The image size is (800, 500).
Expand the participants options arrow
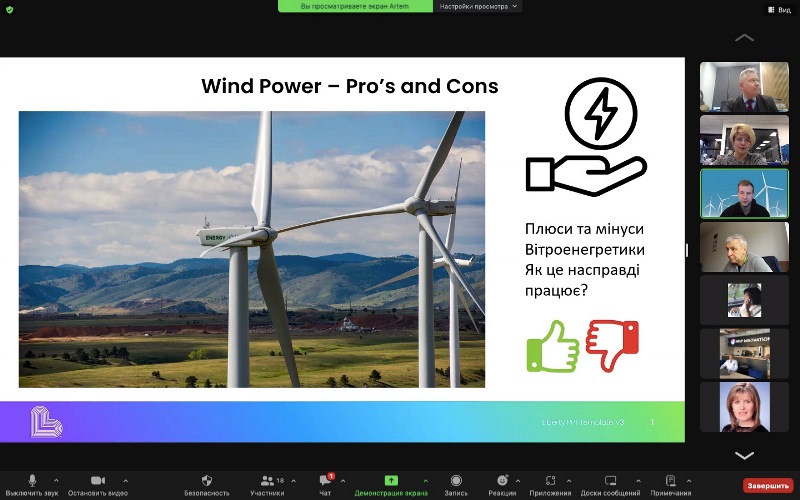click(293, 481)
